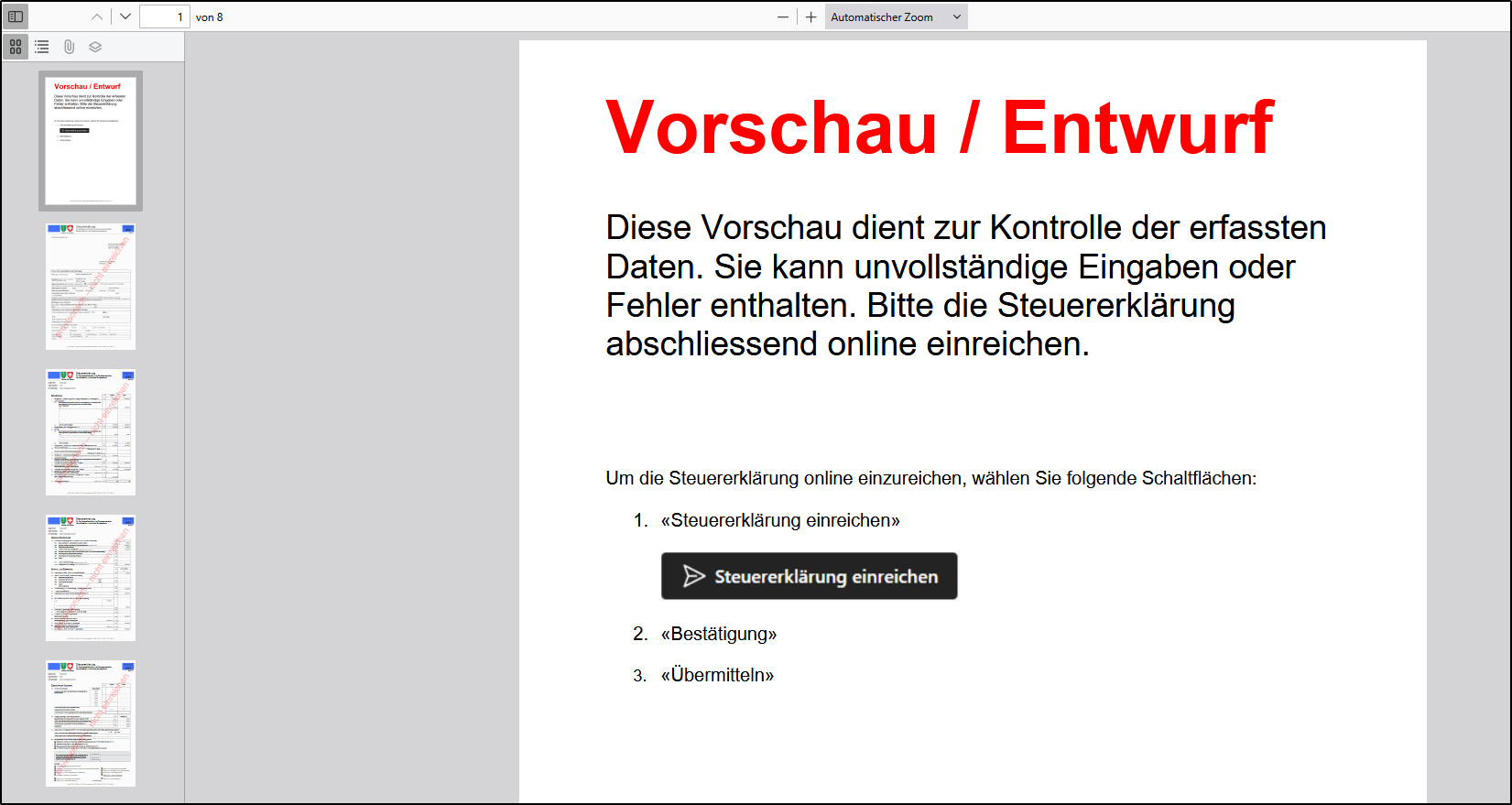
Task: Open page 3 thumbnail
Action: [91, 431]
